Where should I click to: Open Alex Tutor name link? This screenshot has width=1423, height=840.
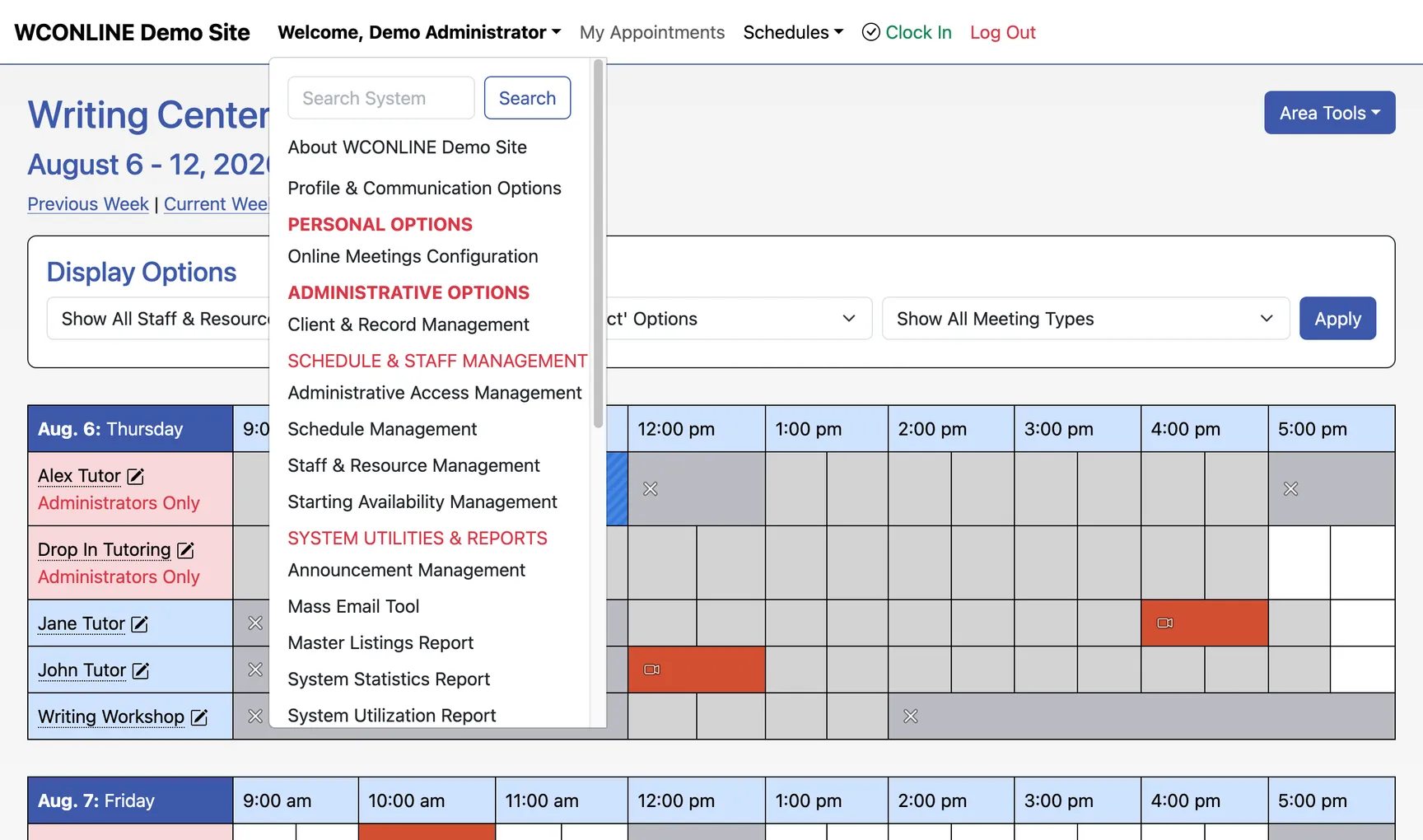[79, 476]
